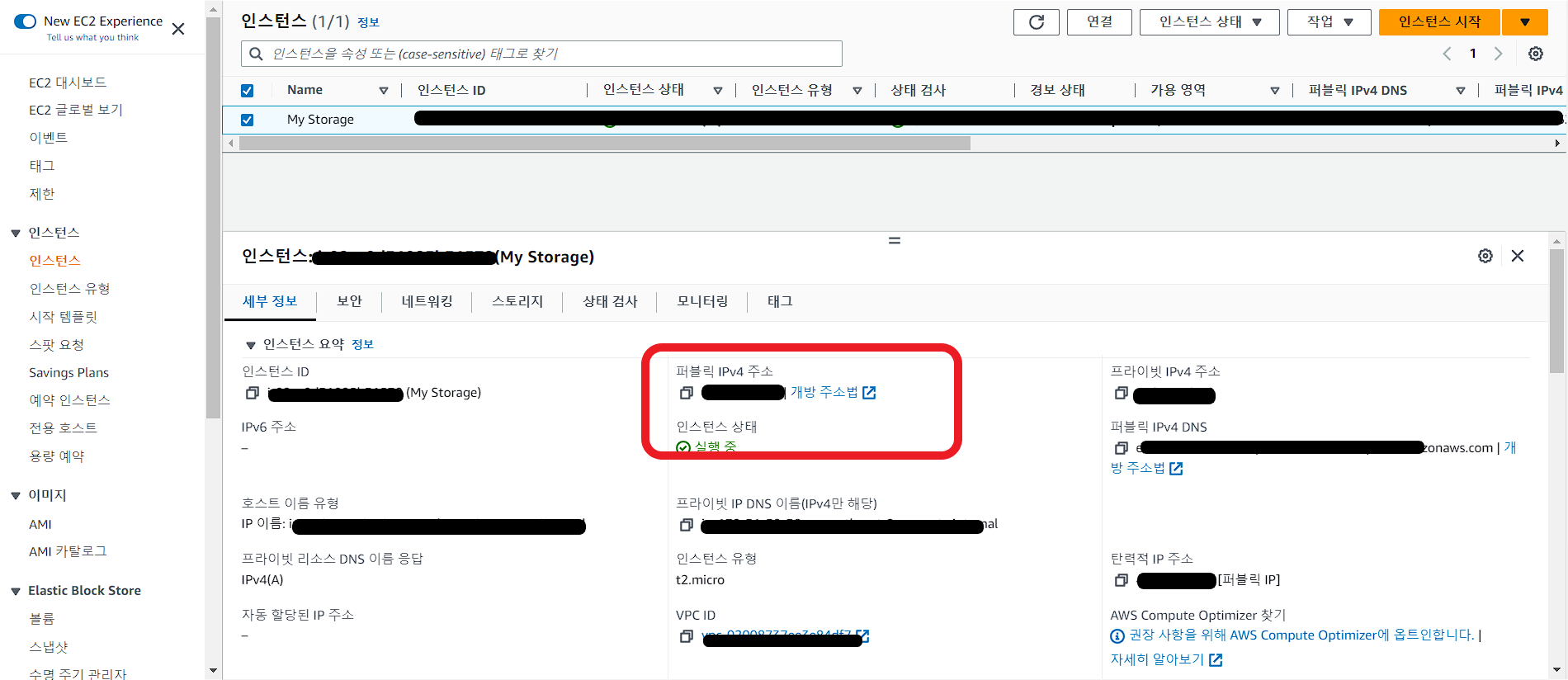Click the detail panel vertical scrollbar

1557,311
